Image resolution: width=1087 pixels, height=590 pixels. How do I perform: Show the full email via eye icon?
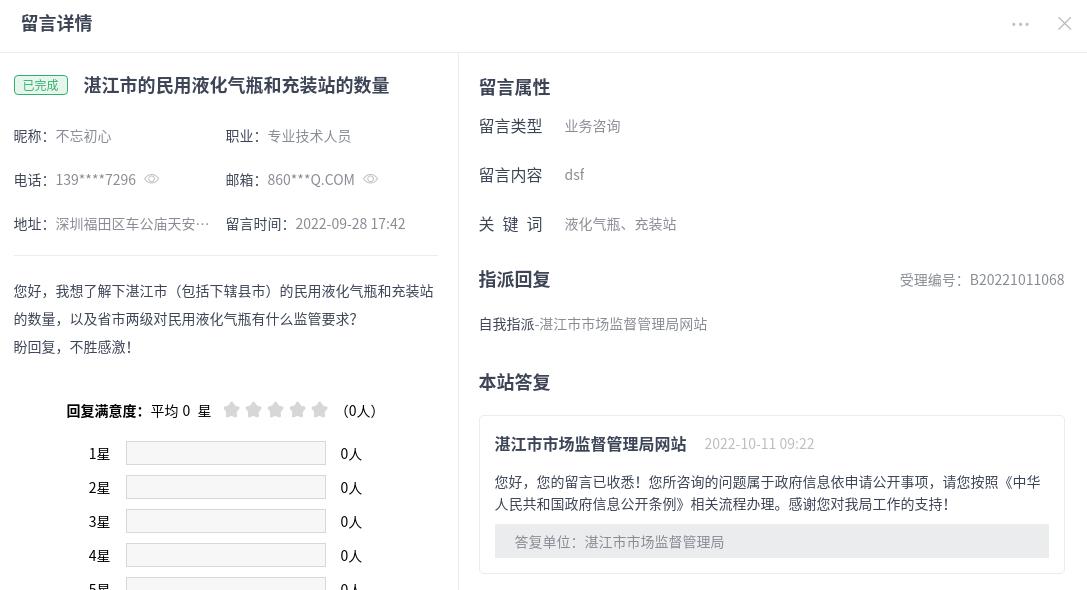(x=370, y=179)
